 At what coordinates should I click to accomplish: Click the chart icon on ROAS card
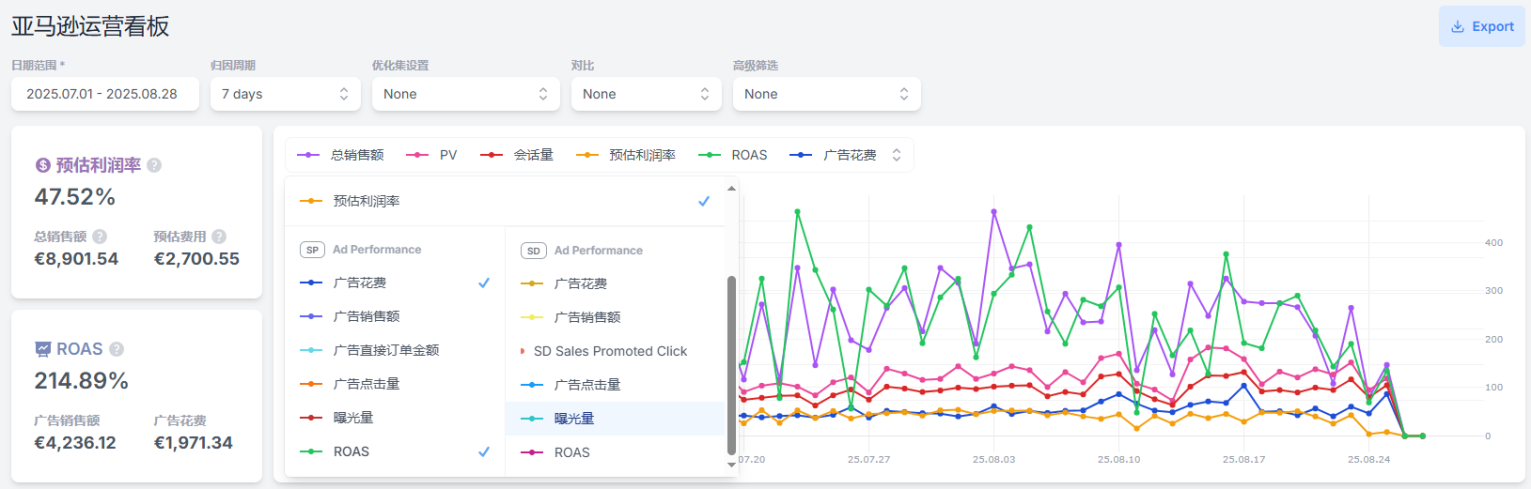point(43,349)
